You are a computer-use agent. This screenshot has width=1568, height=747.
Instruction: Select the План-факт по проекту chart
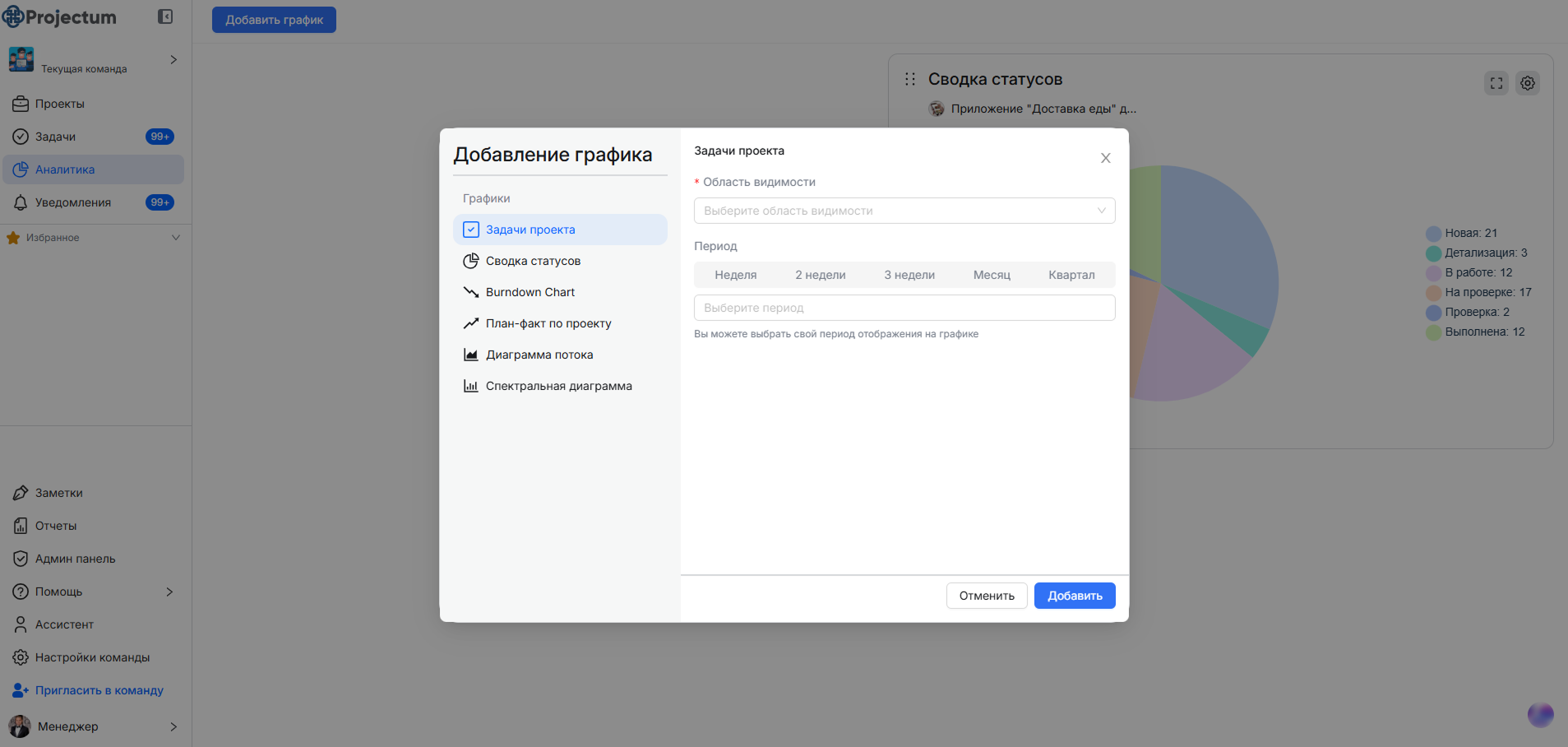(x=548, y=322)
